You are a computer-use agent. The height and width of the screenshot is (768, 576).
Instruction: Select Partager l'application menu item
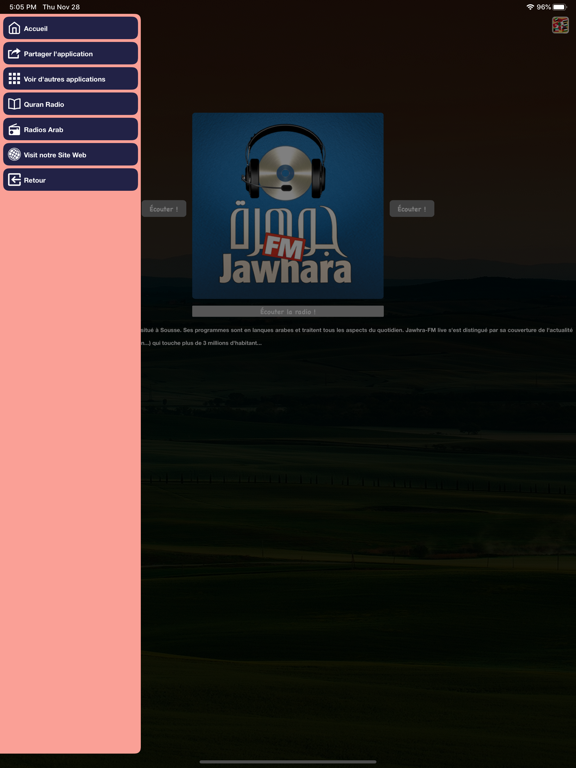tap(71, 53)
